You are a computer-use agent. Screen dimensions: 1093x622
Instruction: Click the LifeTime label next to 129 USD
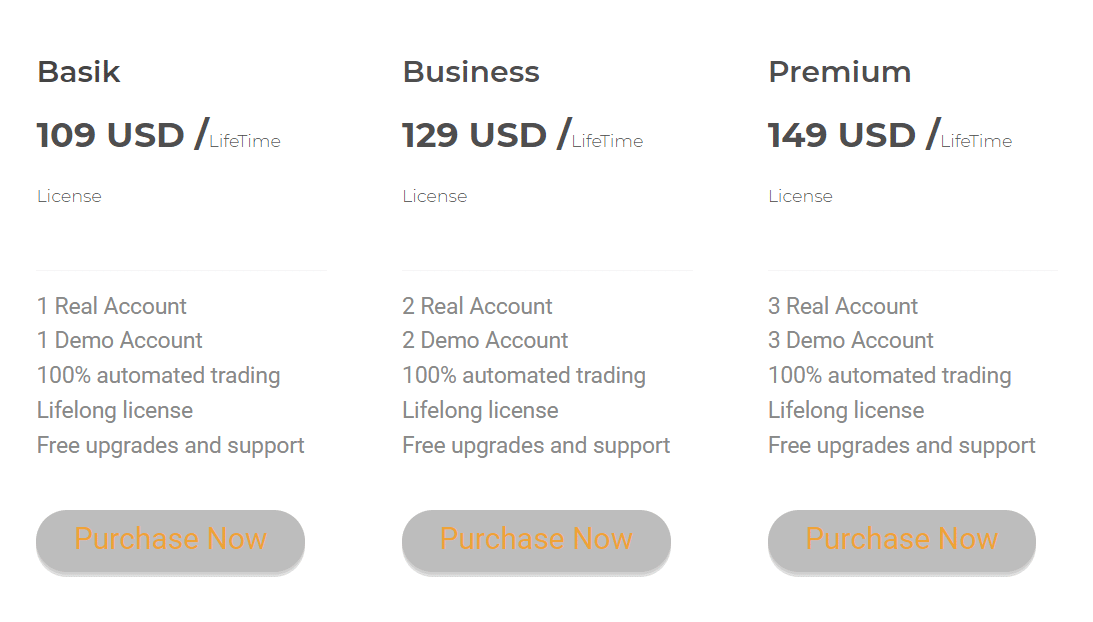(x=606, y=141)
